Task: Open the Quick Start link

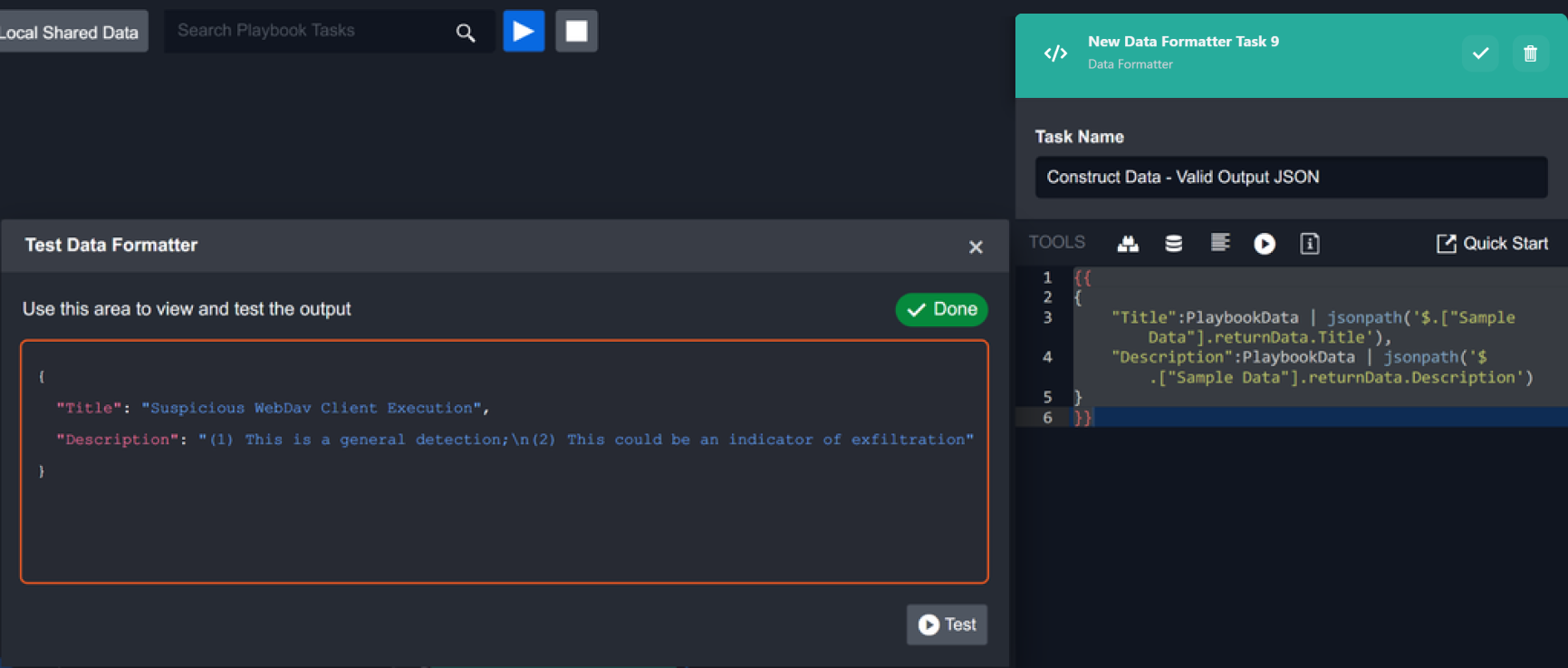Action: click(x=1492, y=243)
